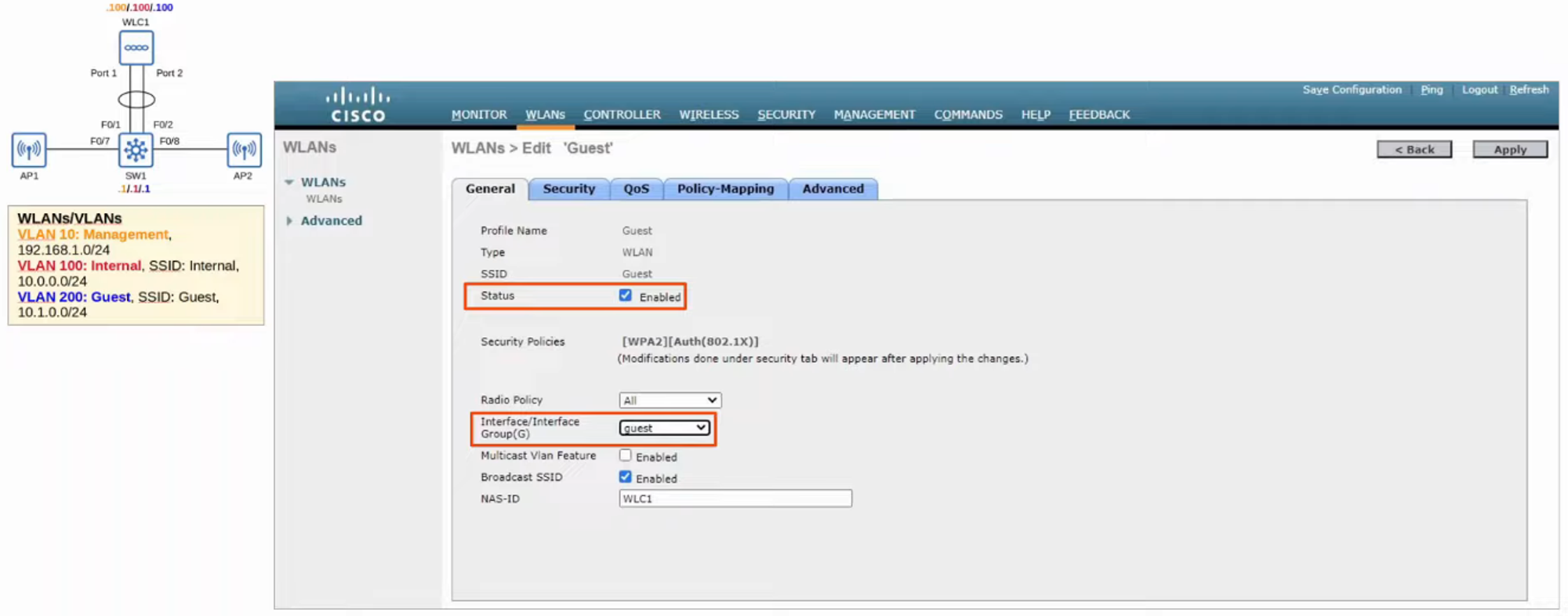Uncheck the Status Enabled checkbox
The height and width of the screenshot is (616, 1568).
[626, 295]
